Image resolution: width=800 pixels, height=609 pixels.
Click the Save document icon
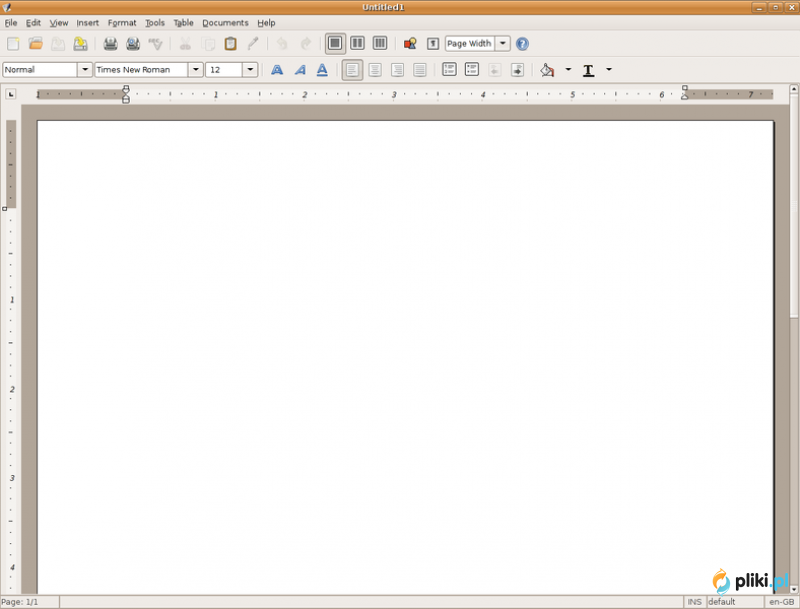click(58, 44)
